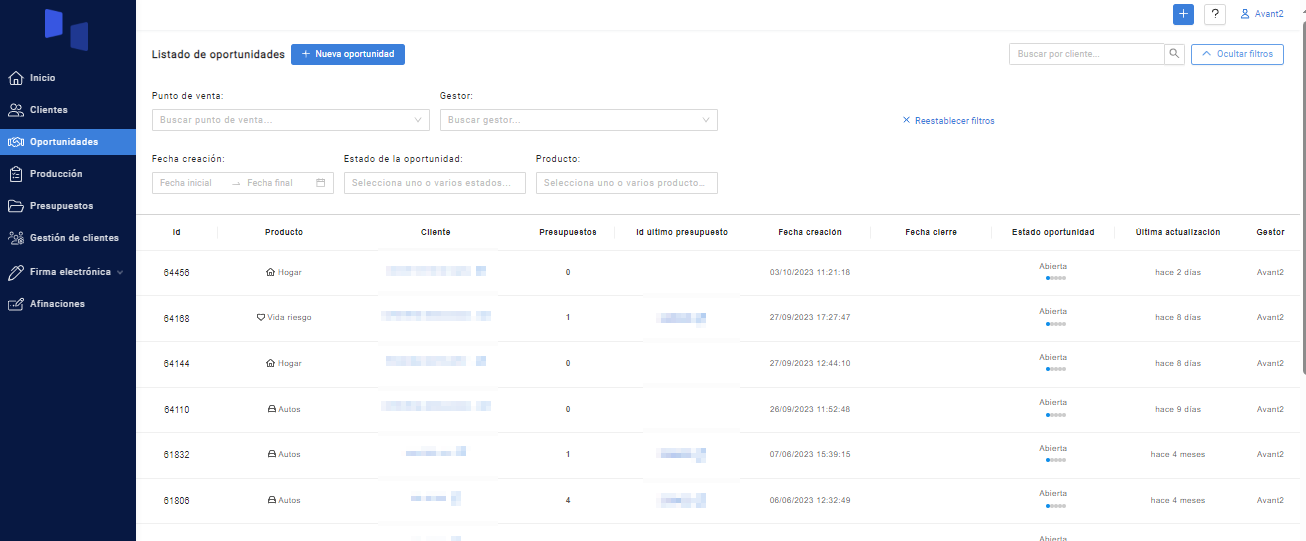
Task: Click the Presupuestos count 4 in row 61806
Action: [568, 500]
